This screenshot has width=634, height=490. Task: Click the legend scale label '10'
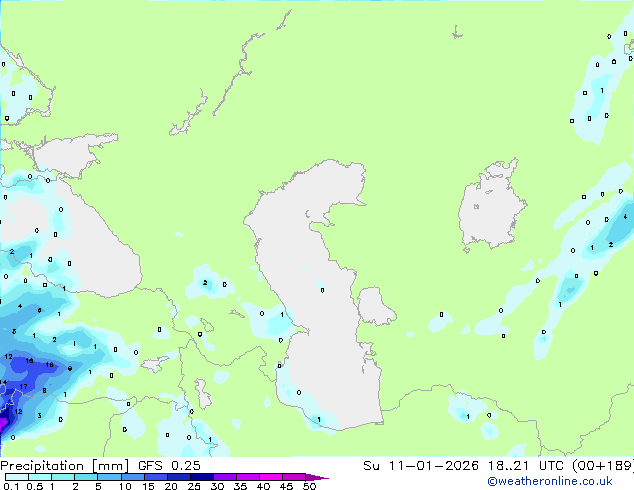(x=125, y=486)
